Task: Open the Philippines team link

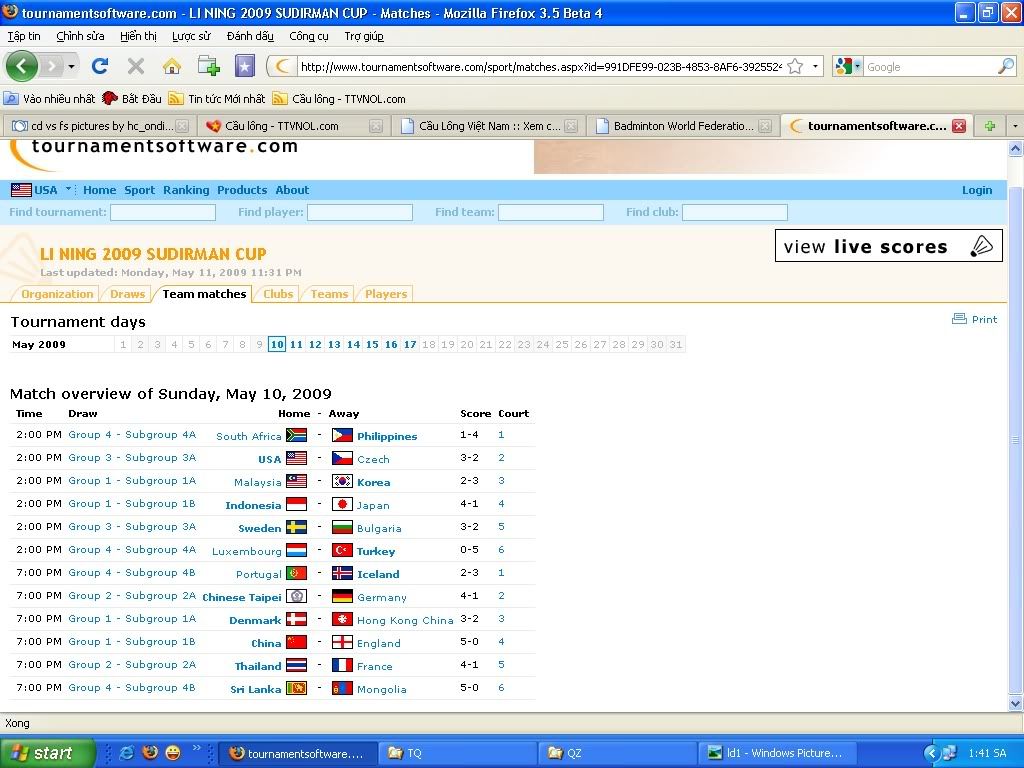Action: 387,436
